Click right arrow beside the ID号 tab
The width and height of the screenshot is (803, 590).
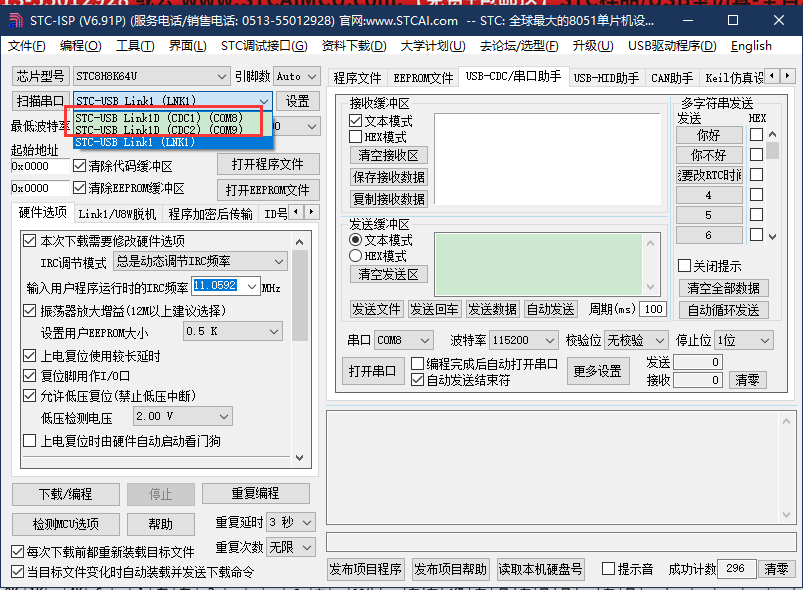pos(311,212)
